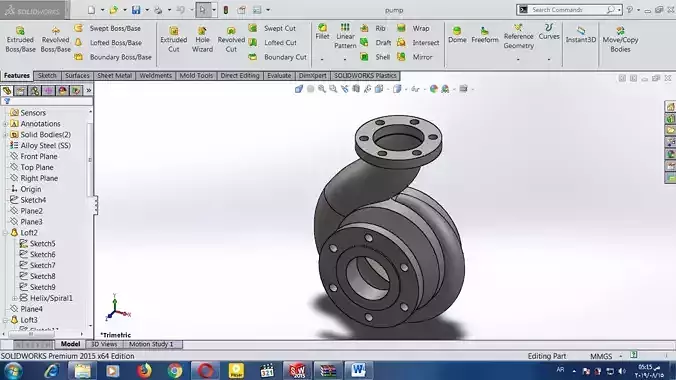Click the Extruded Boss/Base tool
This screenshot has width=676, height=380.
pyautogui.click(x=20, y=40)
